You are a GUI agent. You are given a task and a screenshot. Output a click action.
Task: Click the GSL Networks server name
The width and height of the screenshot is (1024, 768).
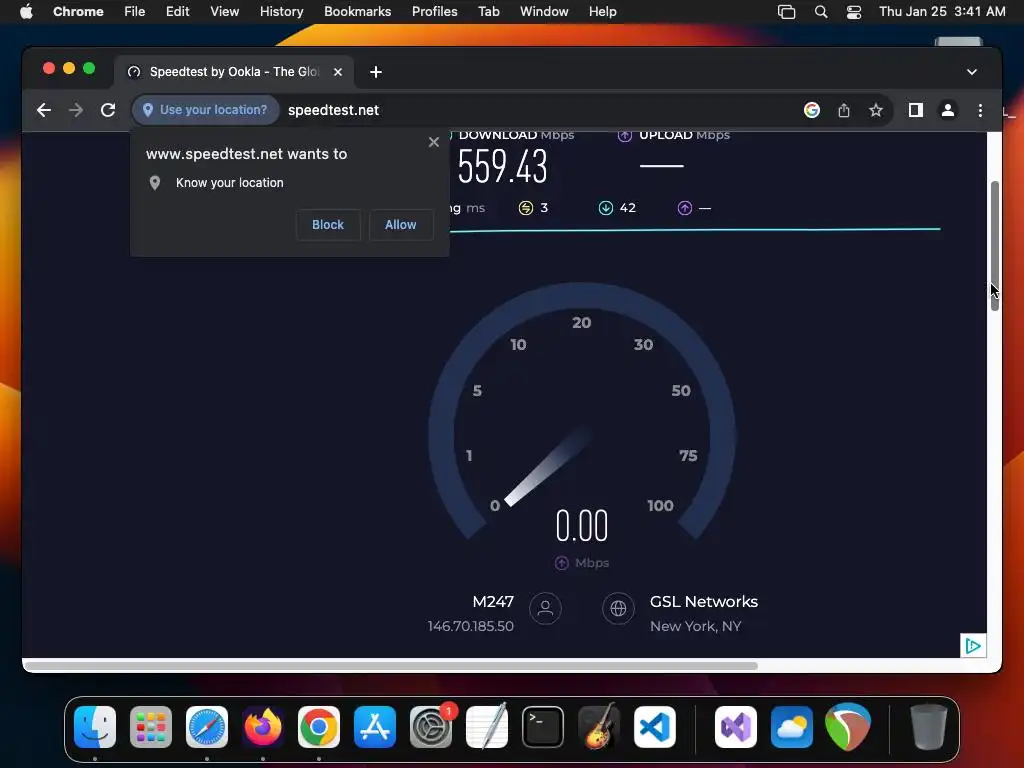(703, 601)
